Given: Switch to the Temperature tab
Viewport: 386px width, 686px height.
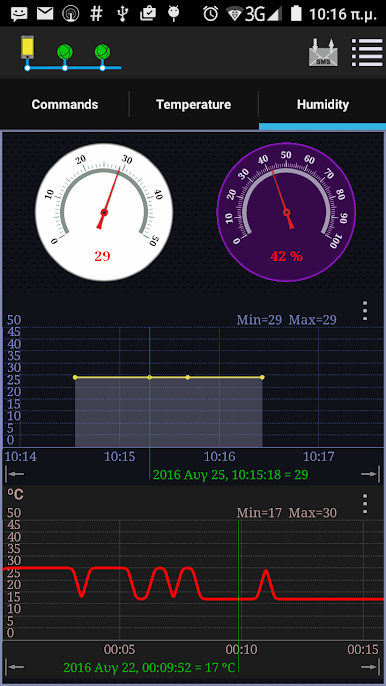Looking at the screenshot, I should 193,105.
